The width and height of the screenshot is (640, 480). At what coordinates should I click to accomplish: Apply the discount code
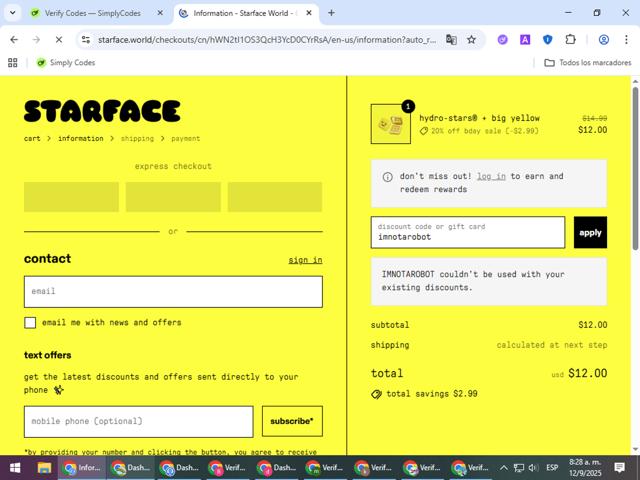(x=590, y=232)
